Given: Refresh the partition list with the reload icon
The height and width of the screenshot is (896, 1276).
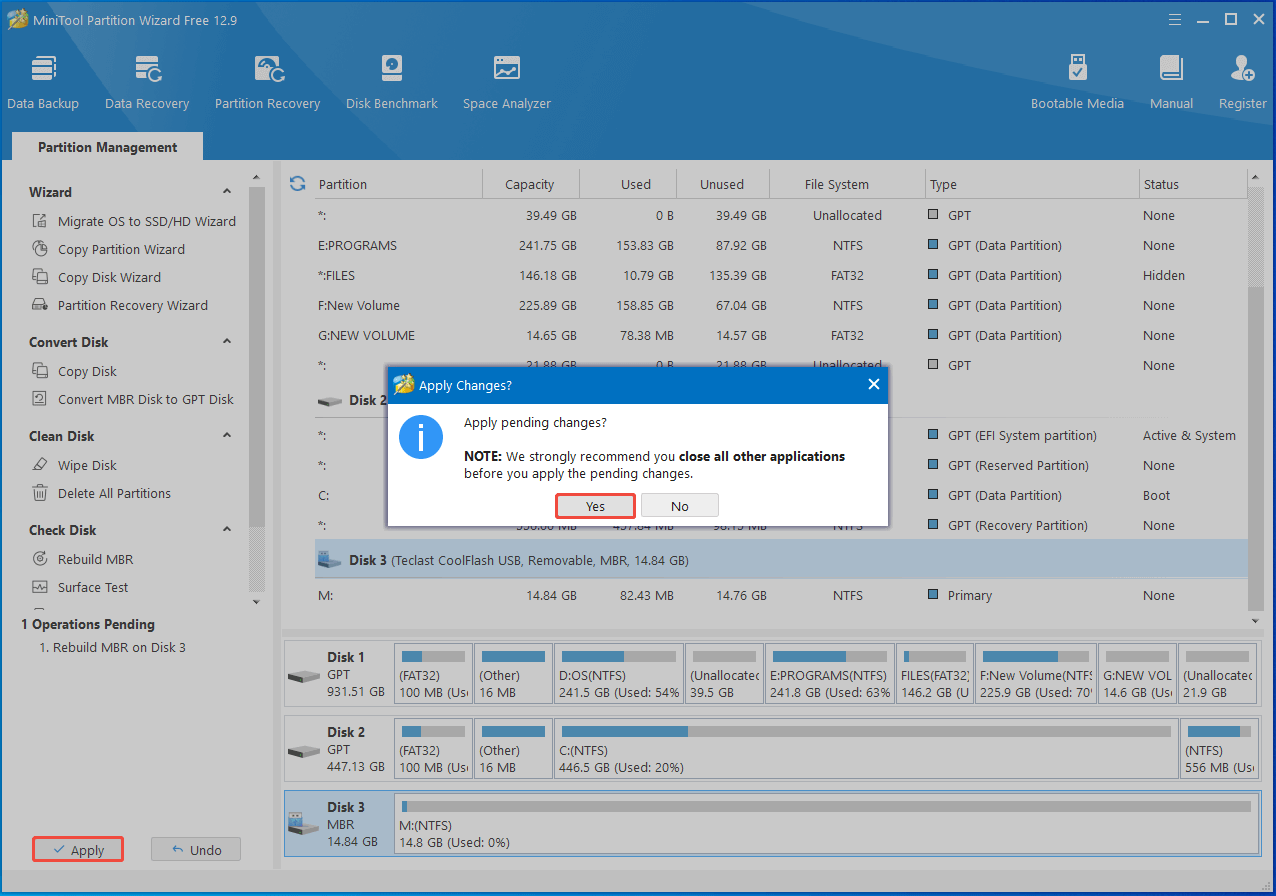Looking at the screenshot, I should click(x=297, y=184).
